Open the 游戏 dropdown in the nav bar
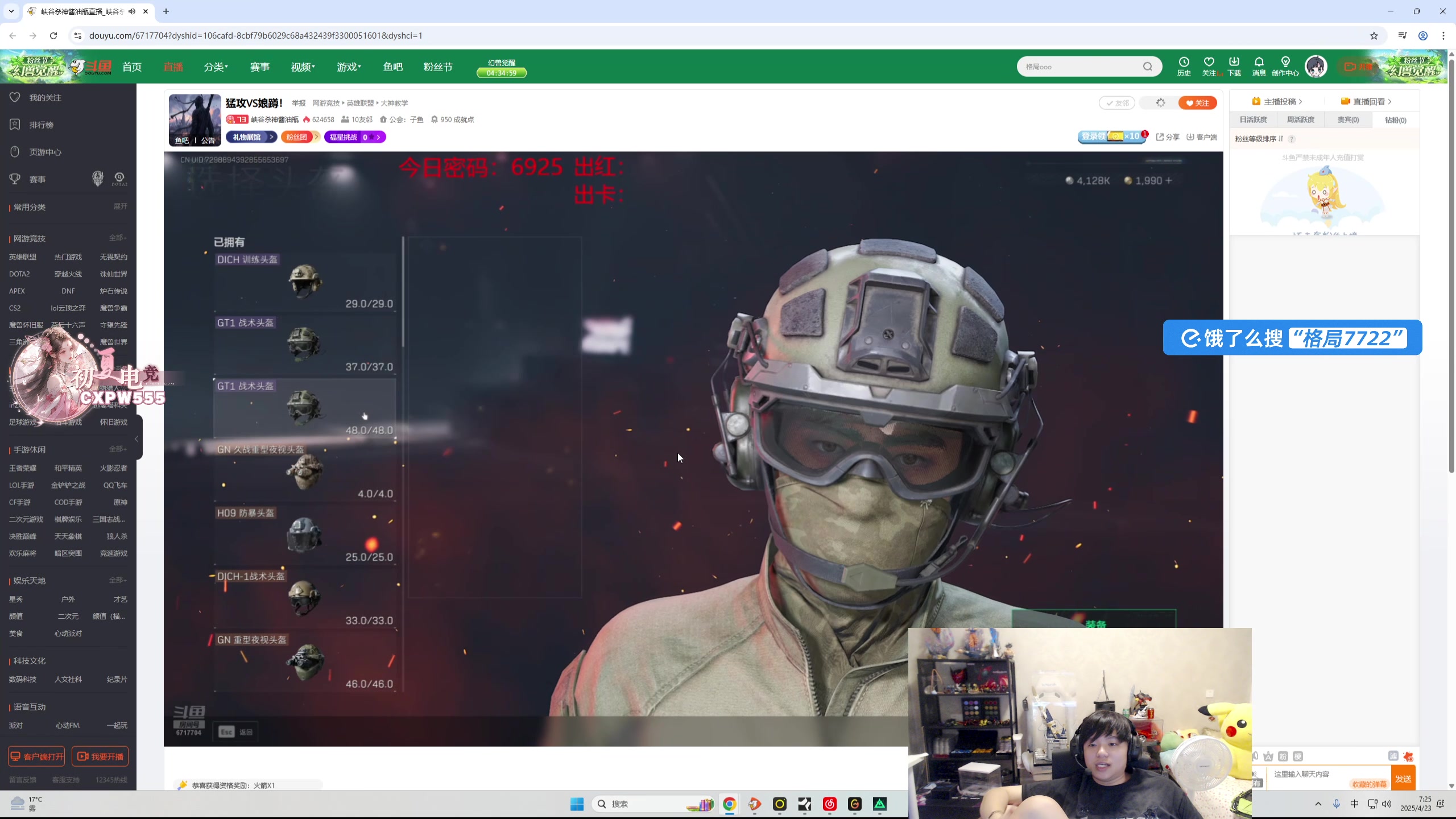This screenshot has height=819, width=1456. [349, 67]
